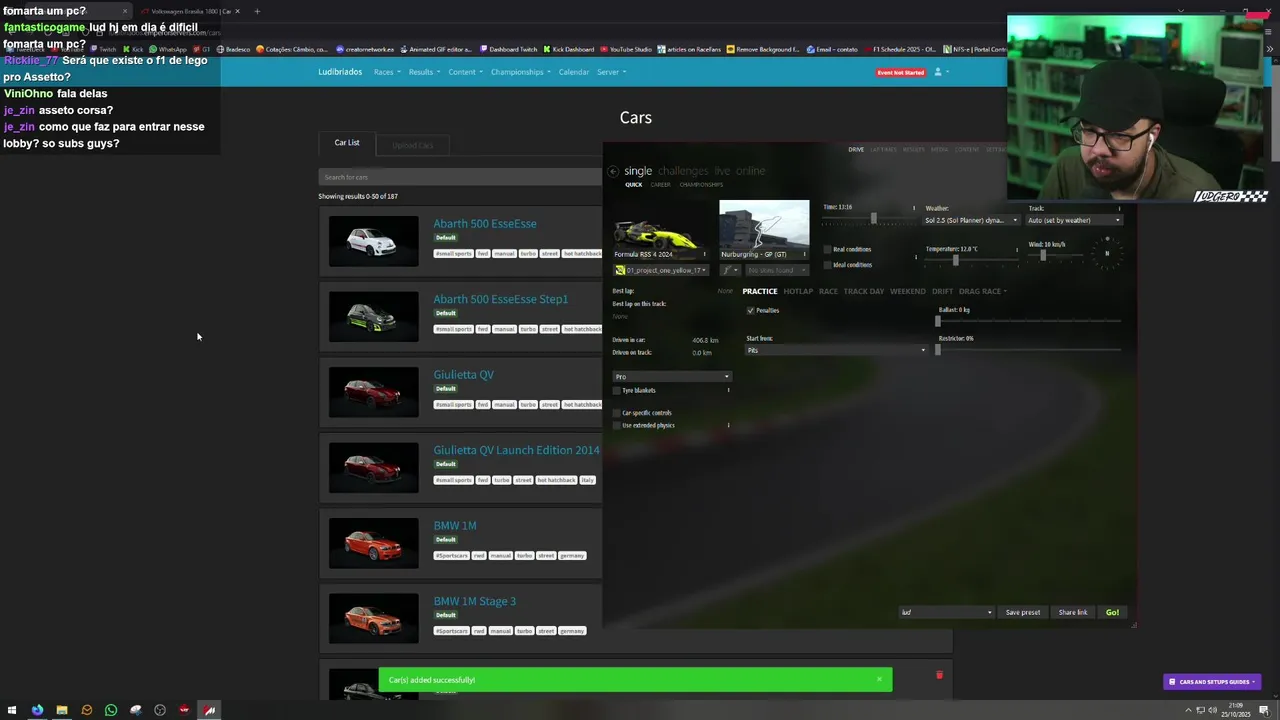This screenshot has height=720, width=1280.
Task: Select the Hotlap mode tab
Action: pos(798,291)
